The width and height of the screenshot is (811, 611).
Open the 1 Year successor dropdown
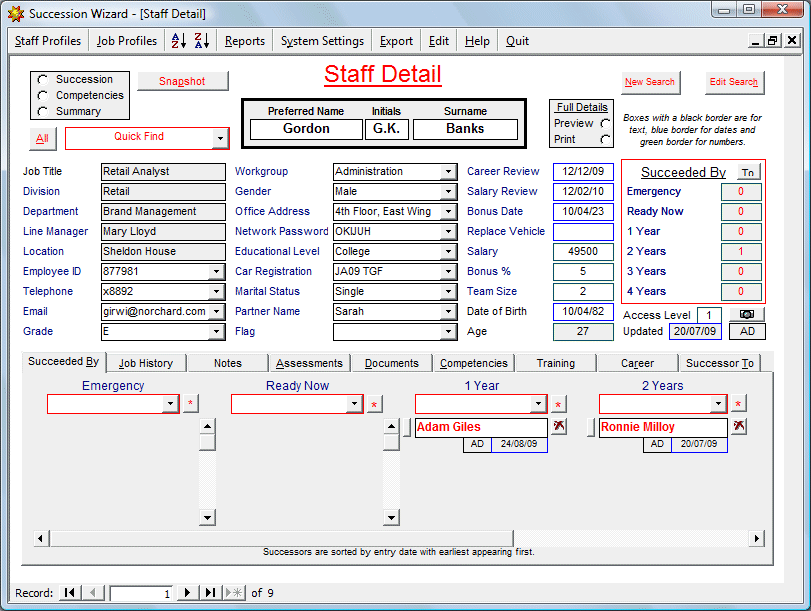538,404
